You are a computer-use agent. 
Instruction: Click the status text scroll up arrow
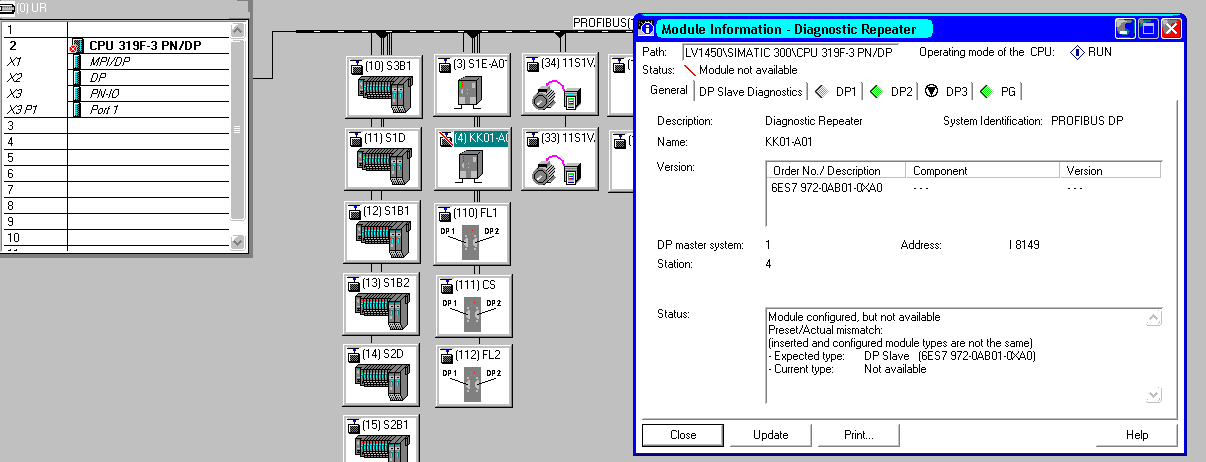click(1154, 319)
